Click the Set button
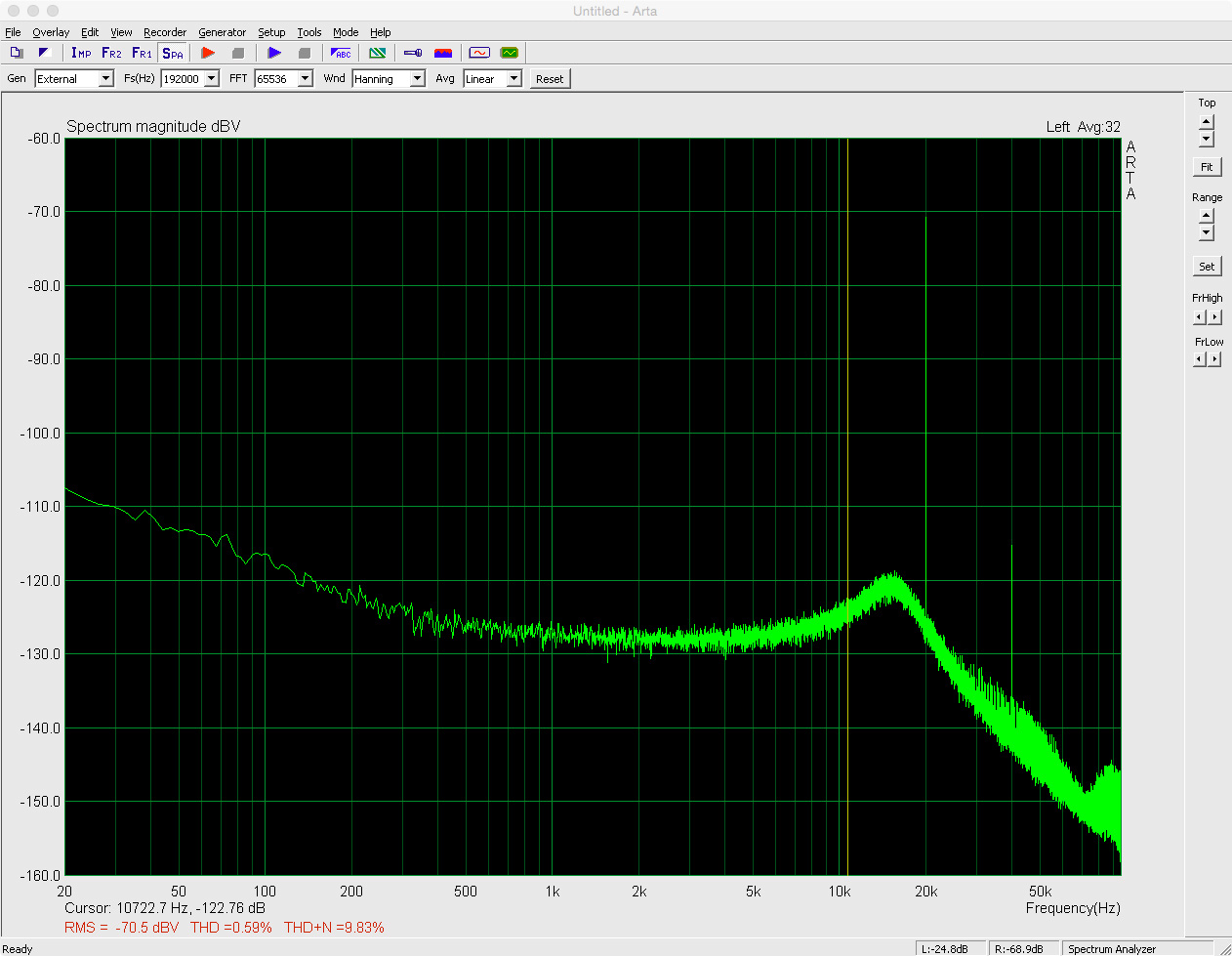 click(x=1207, y=267)
